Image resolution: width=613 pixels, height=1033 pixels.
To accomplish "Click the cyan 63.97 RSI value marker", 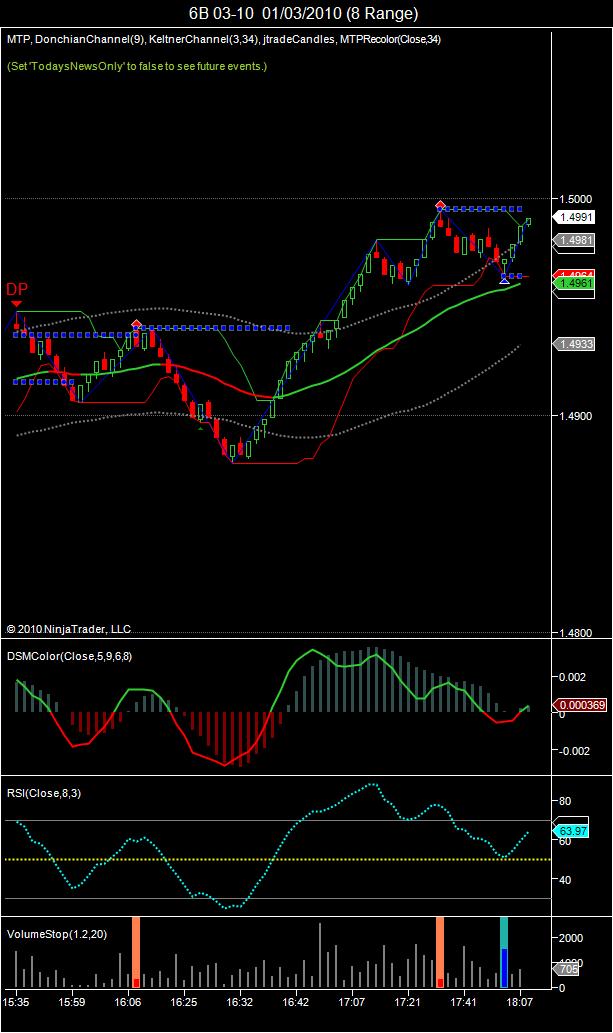I will pyautogui.click(x=573, y=831).
